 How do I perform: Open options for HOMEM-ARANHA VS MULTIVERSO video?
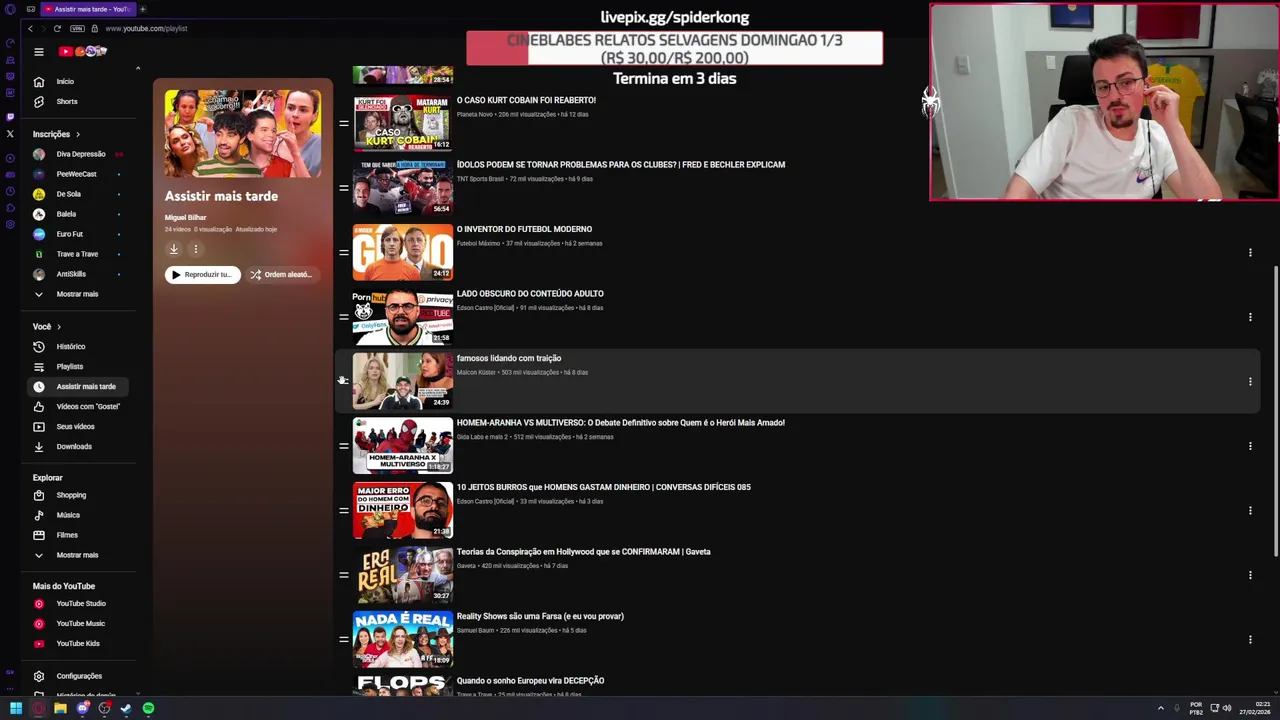(1250, 446)
